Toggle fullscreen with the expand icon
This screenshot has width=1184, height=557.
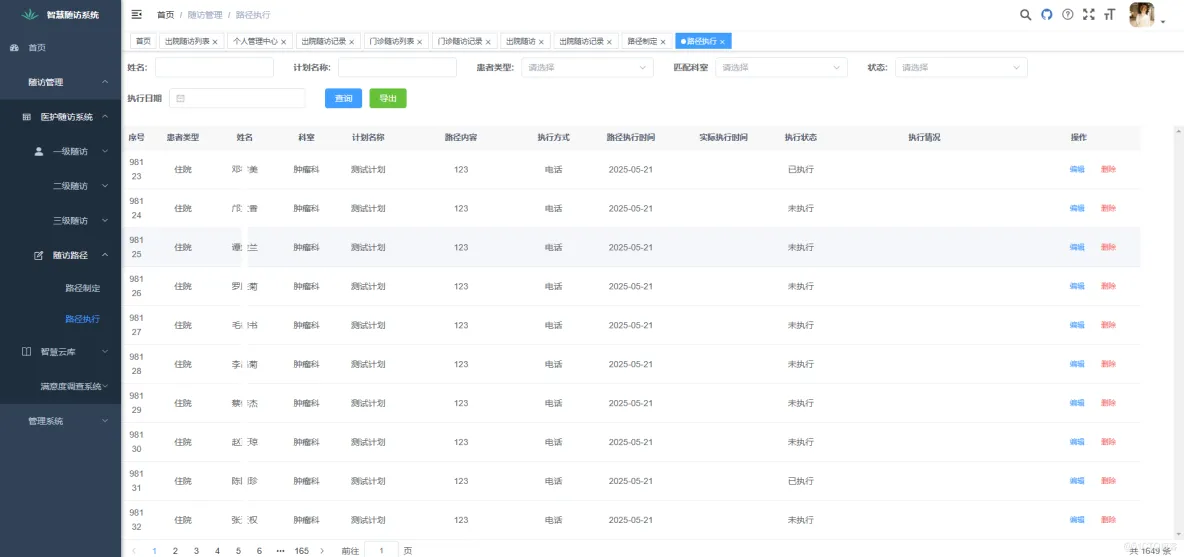1089,14
